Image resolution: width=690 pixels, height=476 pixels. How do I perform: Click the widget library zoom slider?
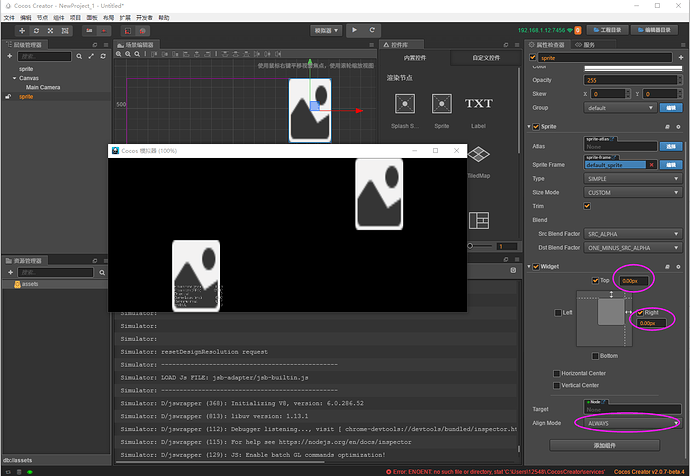pyautogui.click(x=480, y=246)
